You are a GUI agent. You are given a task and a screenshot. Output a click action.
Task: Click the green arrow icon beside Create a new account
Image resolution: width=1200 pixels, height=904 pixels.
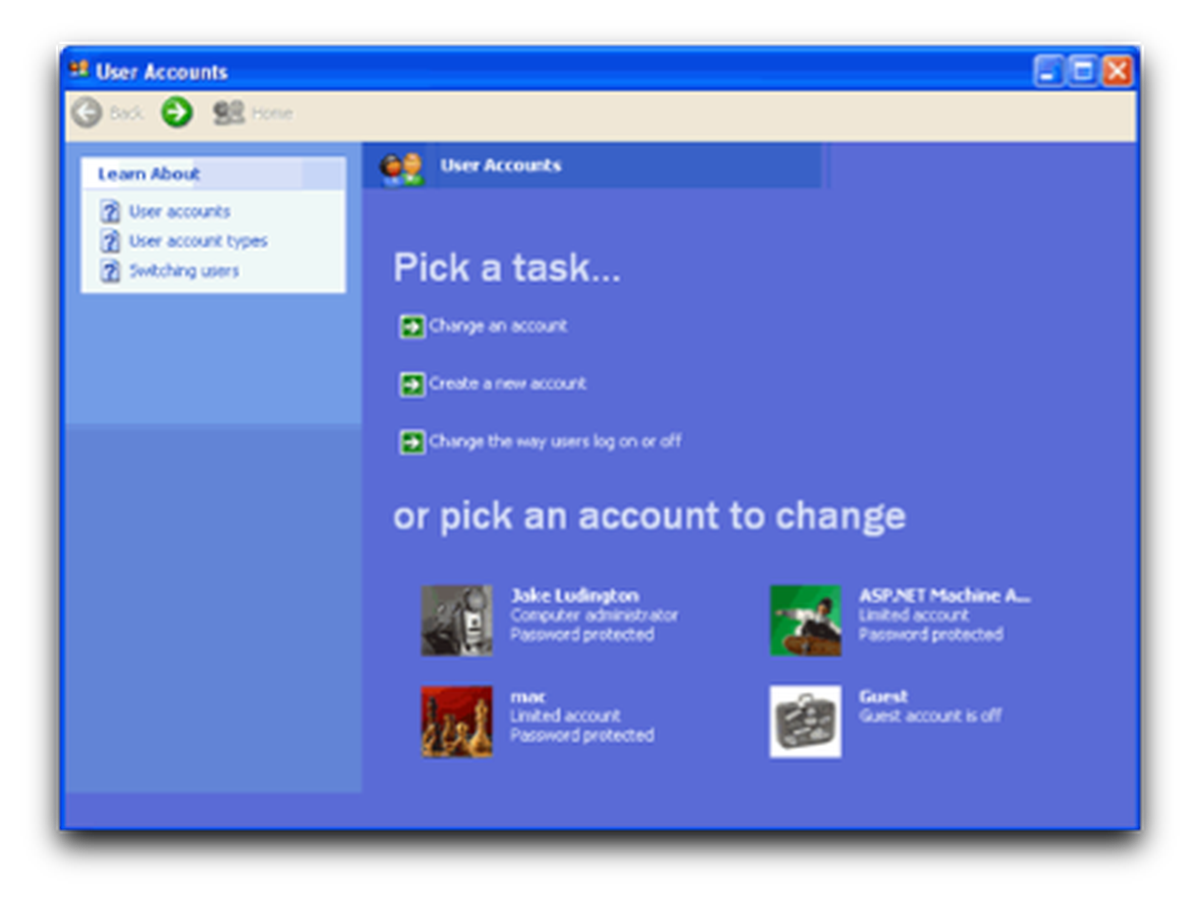411,383
